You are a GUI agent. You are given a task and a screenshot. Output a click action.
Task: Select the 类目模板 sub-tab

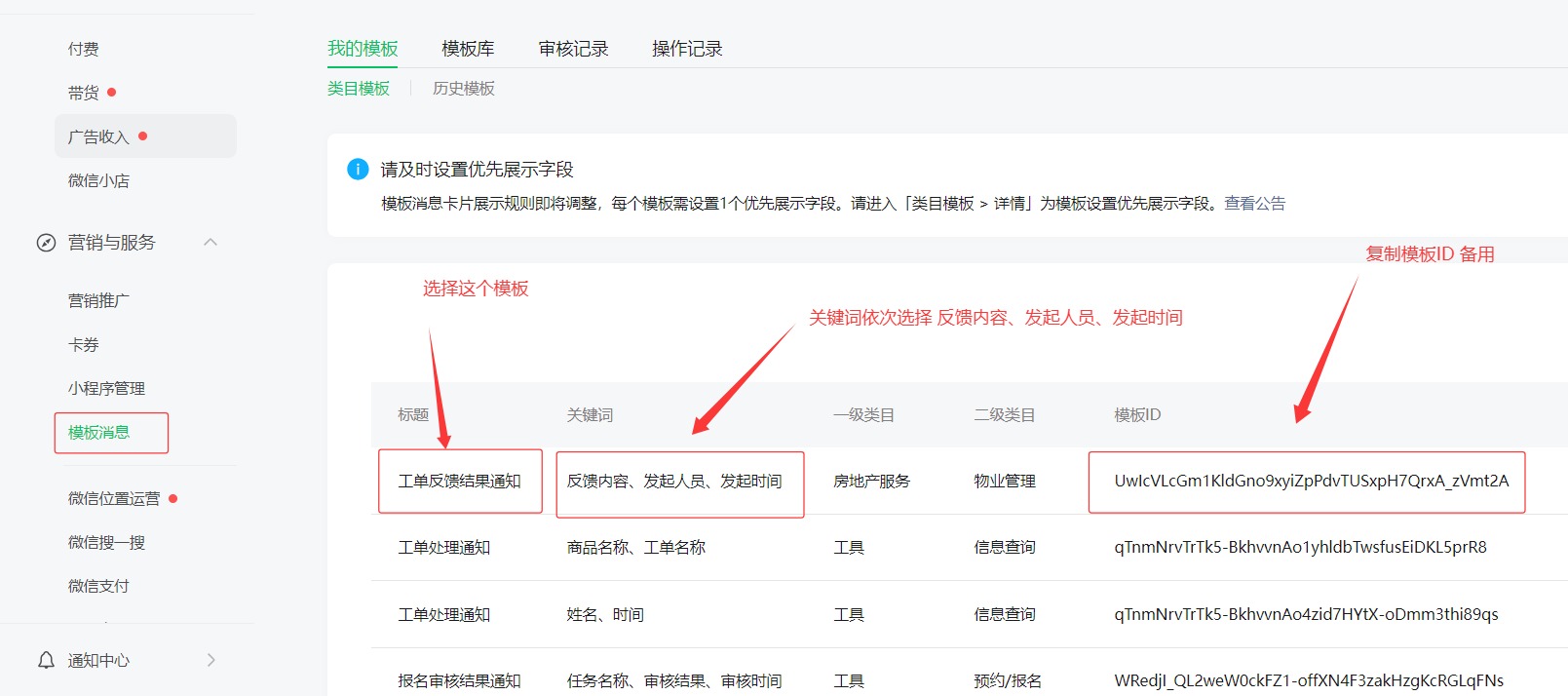pos(359,89)
